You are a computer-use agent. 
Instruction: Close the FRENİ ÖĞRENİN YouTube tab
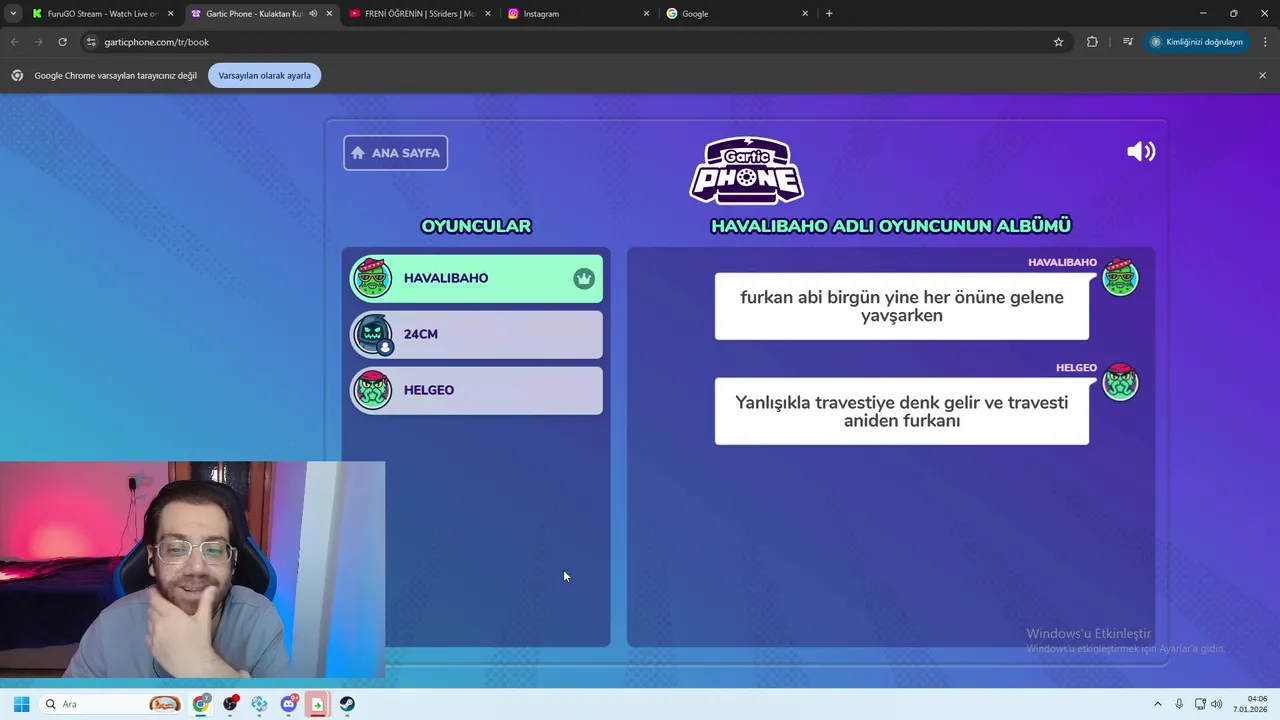coord(488,14)
